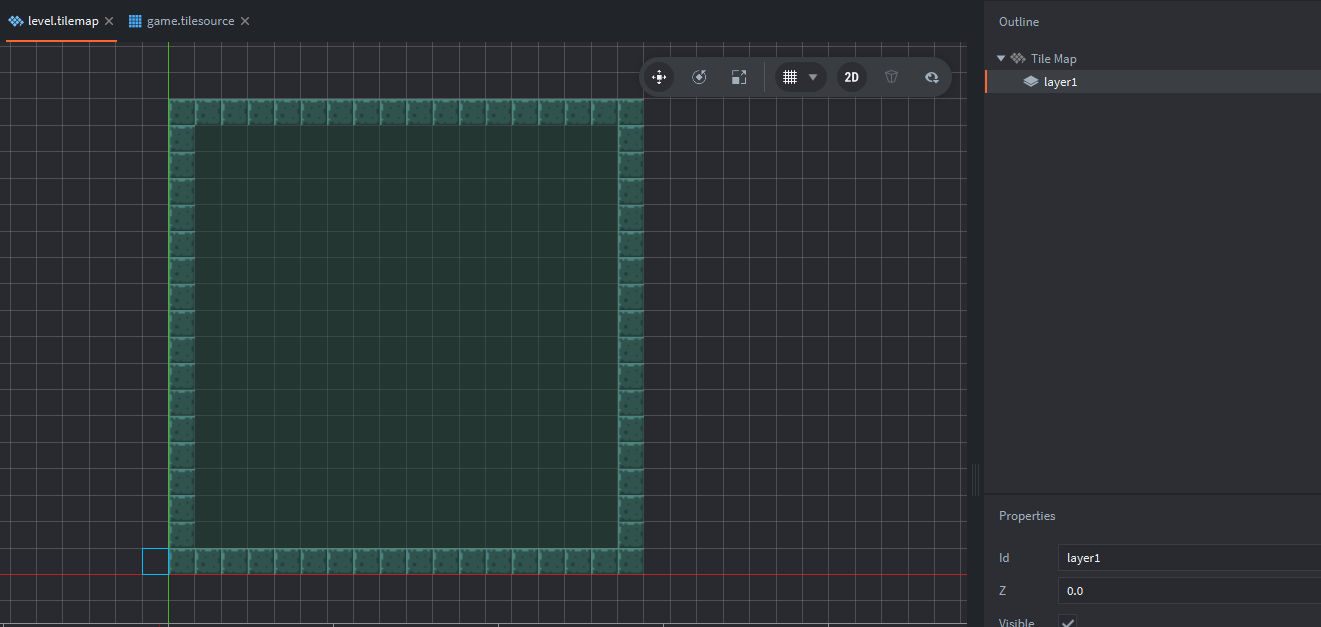The width and height of the screenshot is (1321, 627).
Task: Select the level.tilemap tab
Action: pos(62,21)
